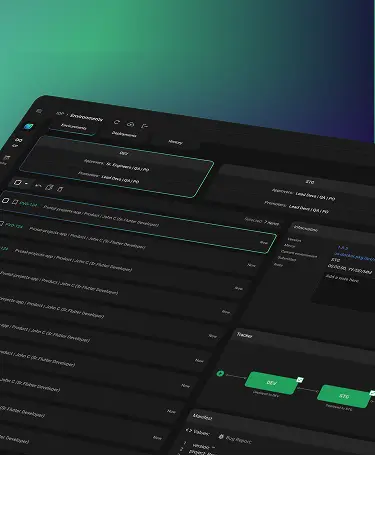Expand the select-all dropdown arrow
Screen dimensions: 375x513
point(26,184)
